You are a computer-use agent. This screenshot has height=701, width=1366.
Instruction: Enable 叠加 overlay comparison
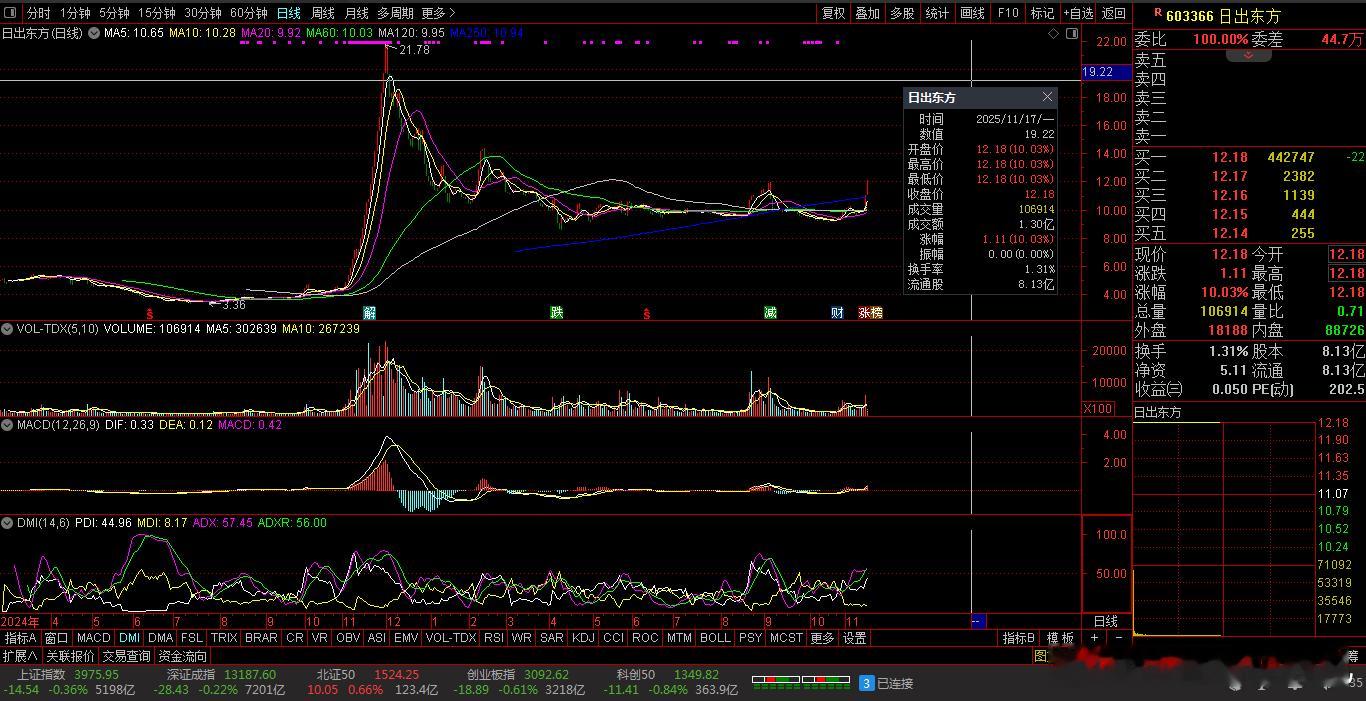(x=868, y=13)
